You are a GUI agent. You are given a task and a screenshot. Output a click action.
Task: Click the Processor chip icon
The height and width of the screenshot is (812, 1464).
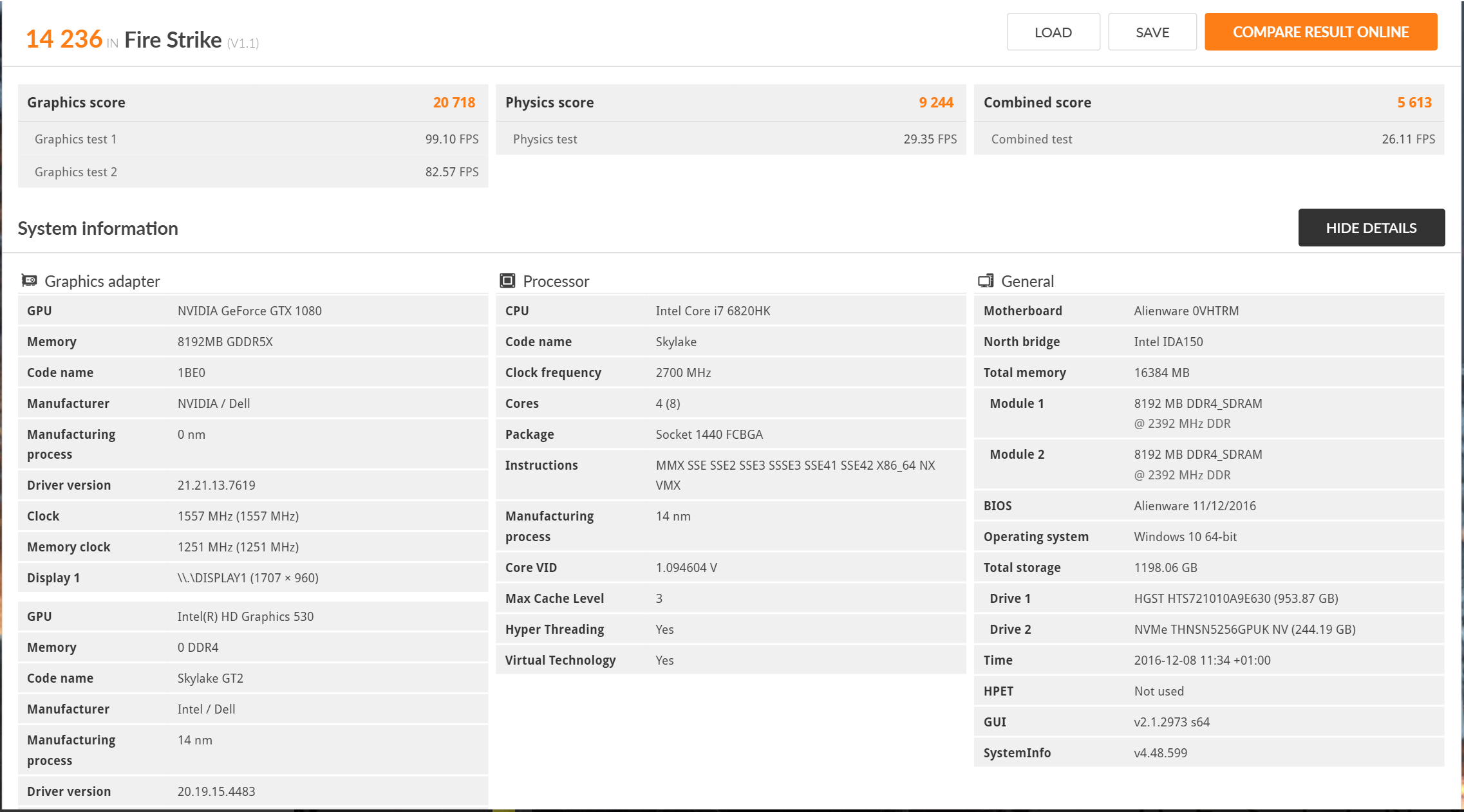click(507, 281)
